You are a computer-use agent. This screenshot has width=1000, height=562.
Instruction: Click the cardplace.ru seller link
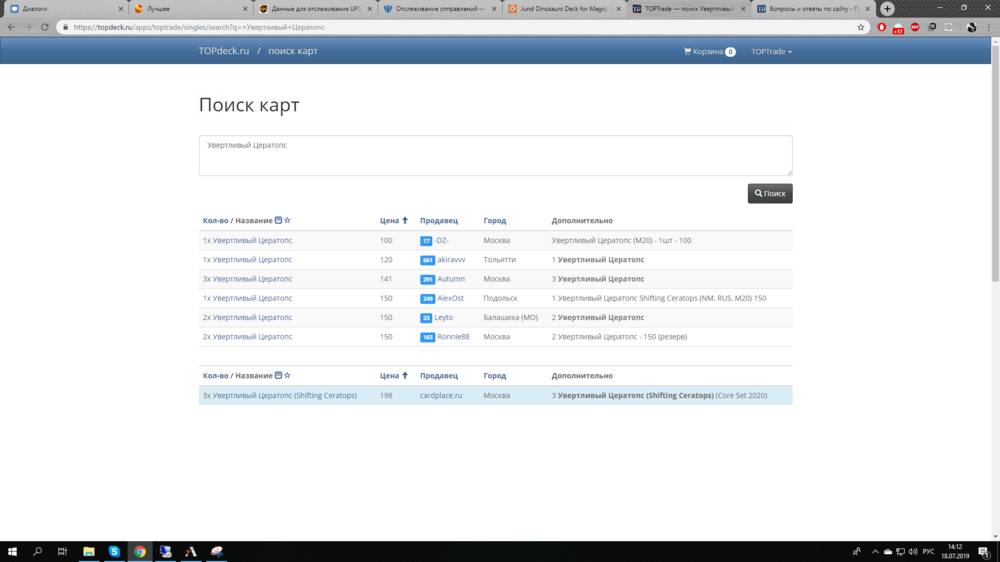(x=441, y=395)
